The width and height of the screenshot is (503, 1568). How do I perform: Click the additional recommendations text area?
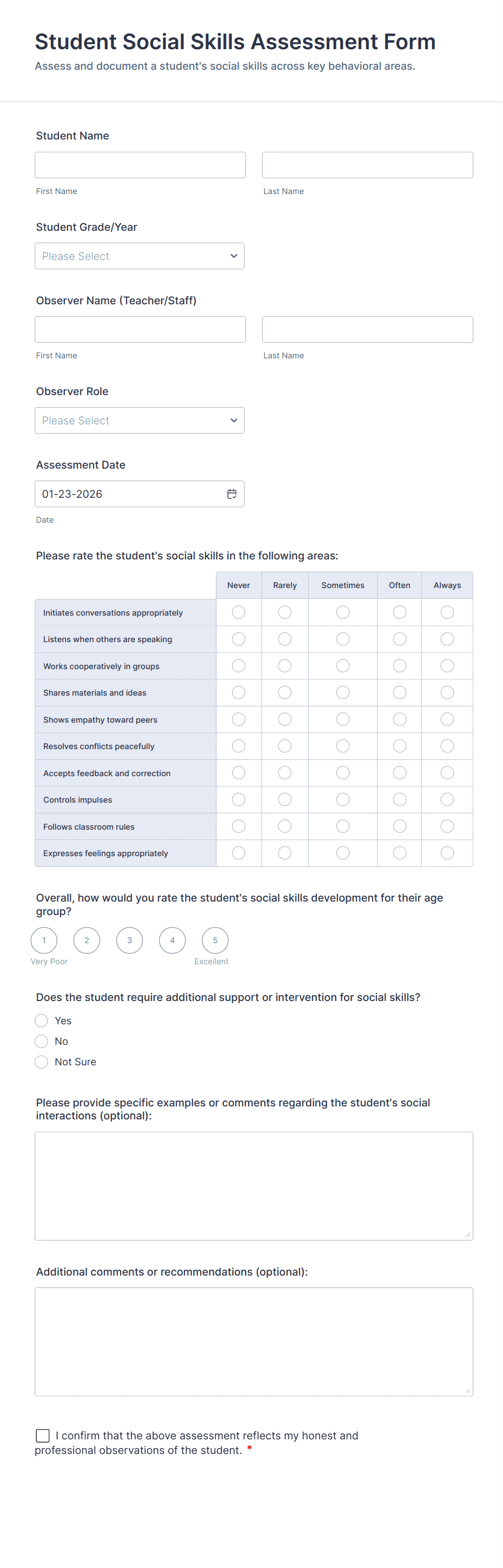tap(254, 1339)
